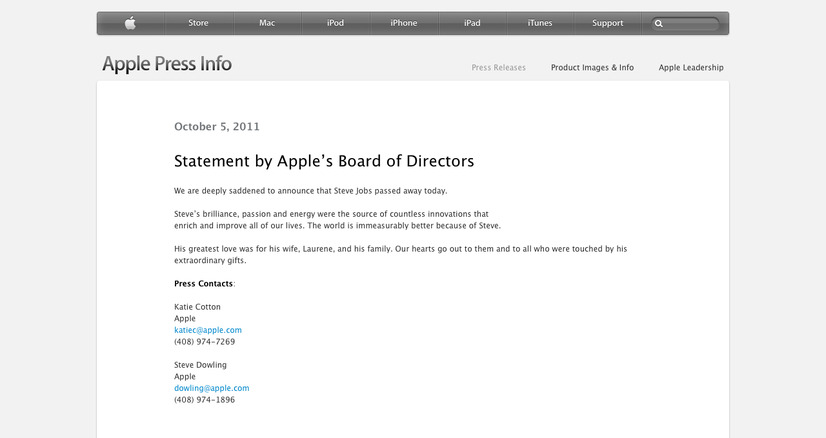Viewport: 826px width, 438px height.
Task: Navigate to the iPhone page
Action: tap(404, 23)
